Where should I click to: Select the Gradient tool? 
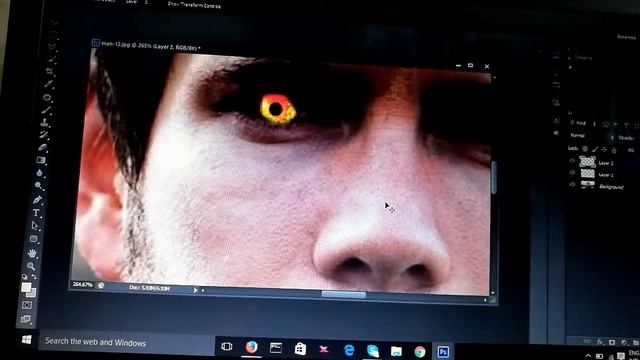(41, 160)
